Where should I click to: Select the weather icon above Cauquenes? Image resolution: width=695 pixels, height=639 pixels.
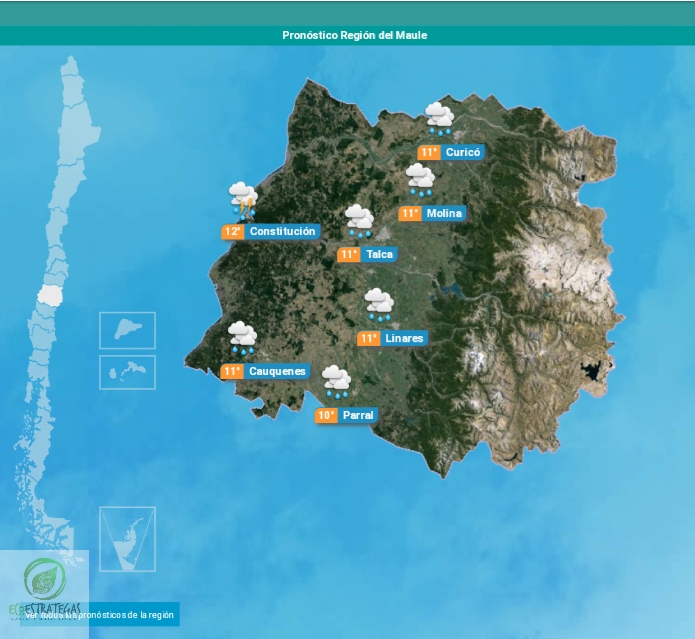pos(242,338)
